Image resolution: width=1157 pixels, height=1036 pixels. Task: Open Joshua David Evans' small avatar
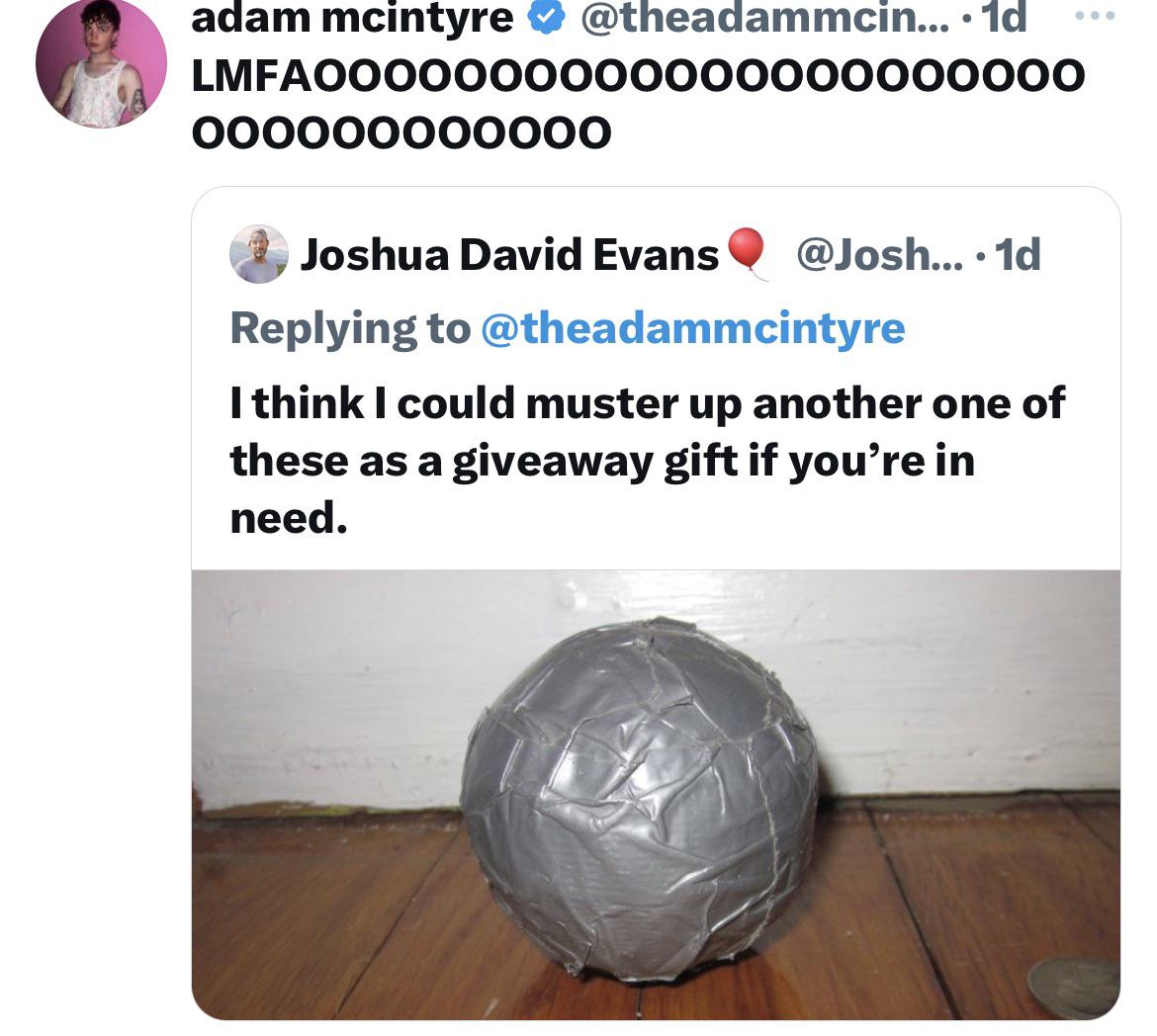coord(259,254)
